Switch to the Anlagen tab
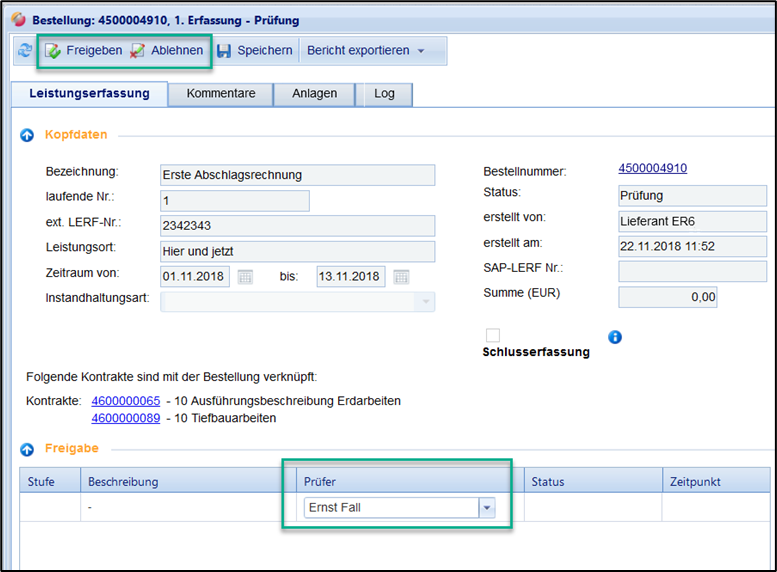 314,94
